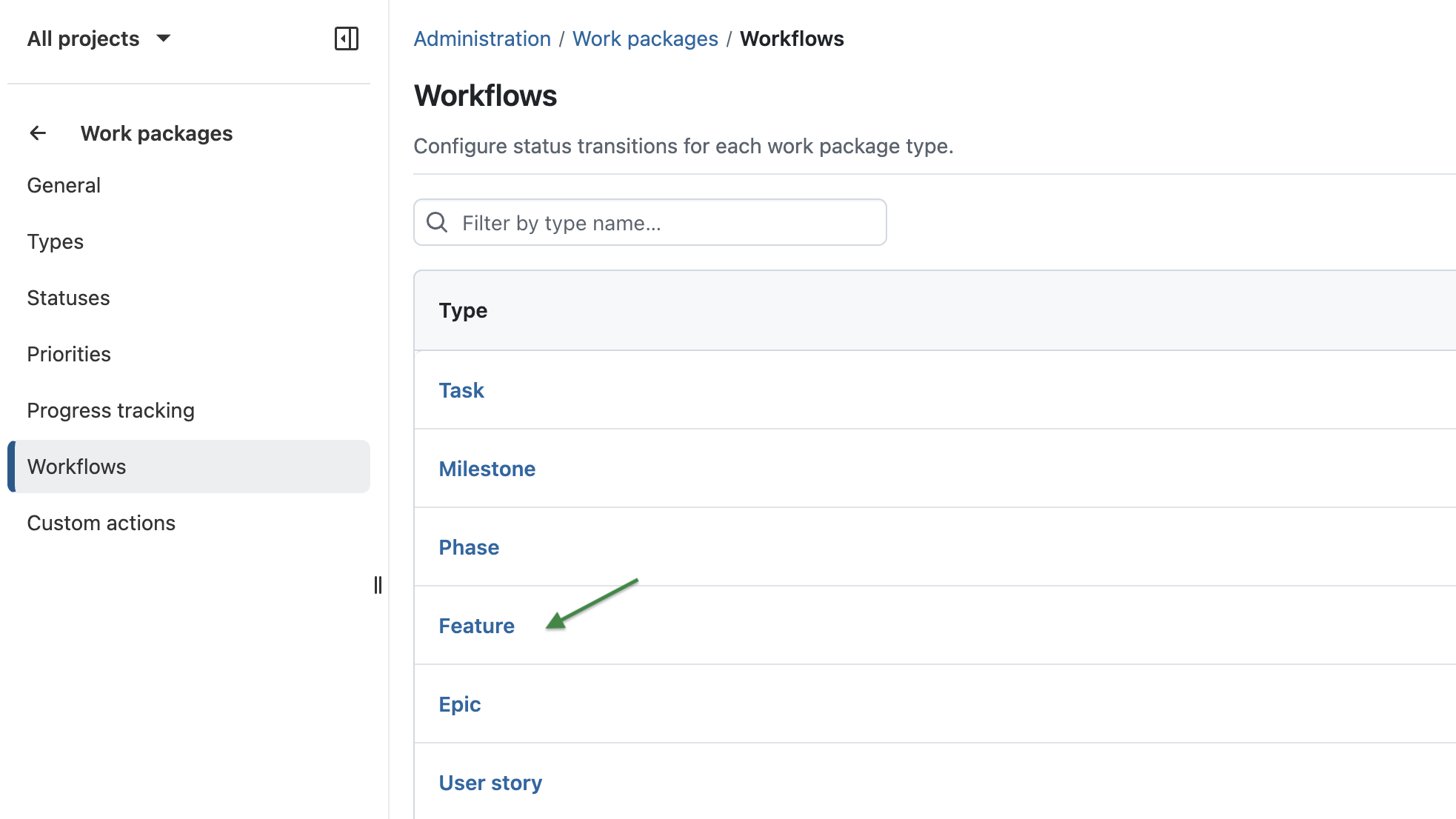The height and width of the screenshot is (819, 1456).
Task: Open Priorities settings
Action: coord(69,354)
